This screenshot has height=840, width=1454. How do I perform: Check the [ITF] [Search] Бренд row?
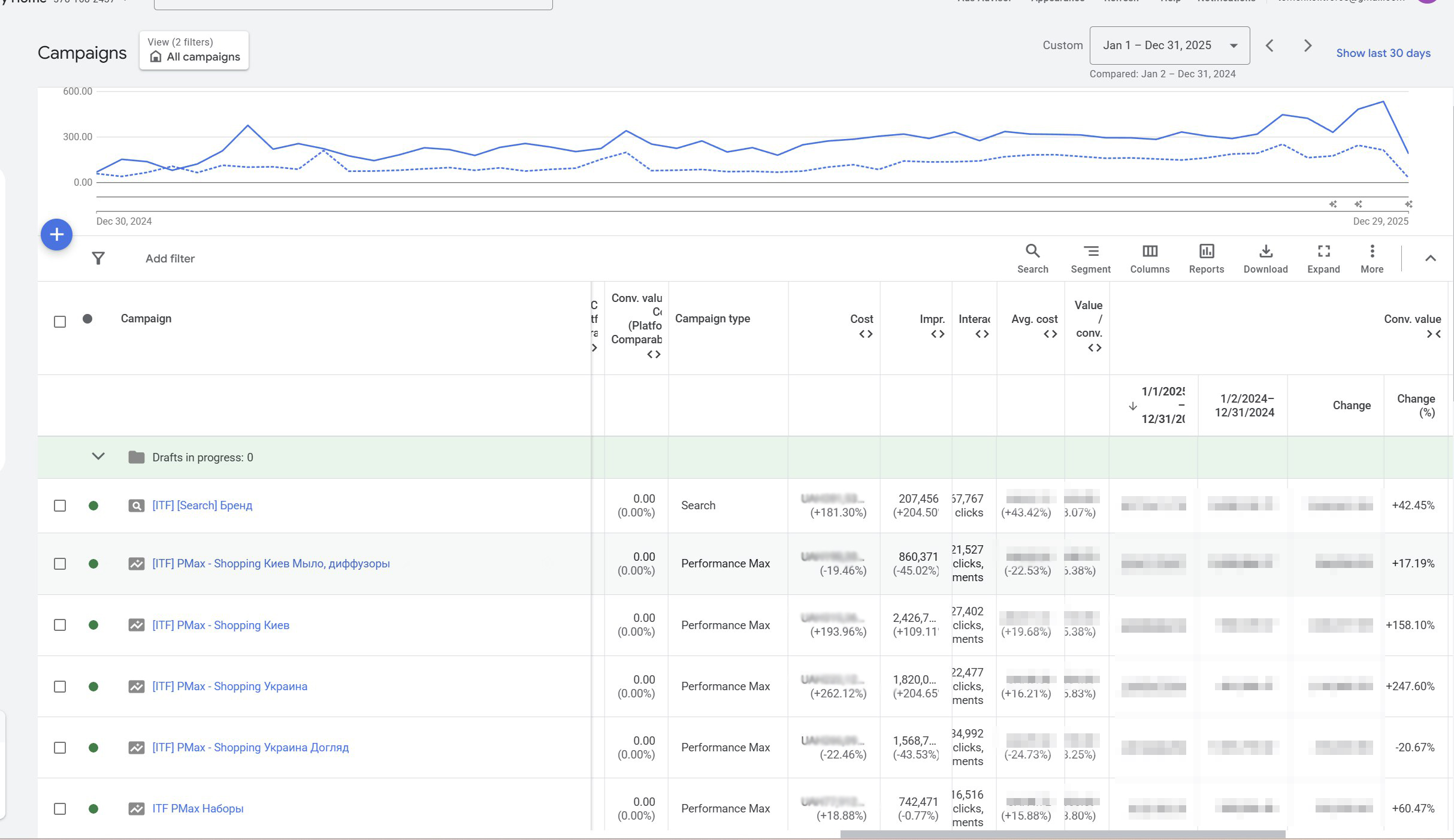click(x=60, y=506)
